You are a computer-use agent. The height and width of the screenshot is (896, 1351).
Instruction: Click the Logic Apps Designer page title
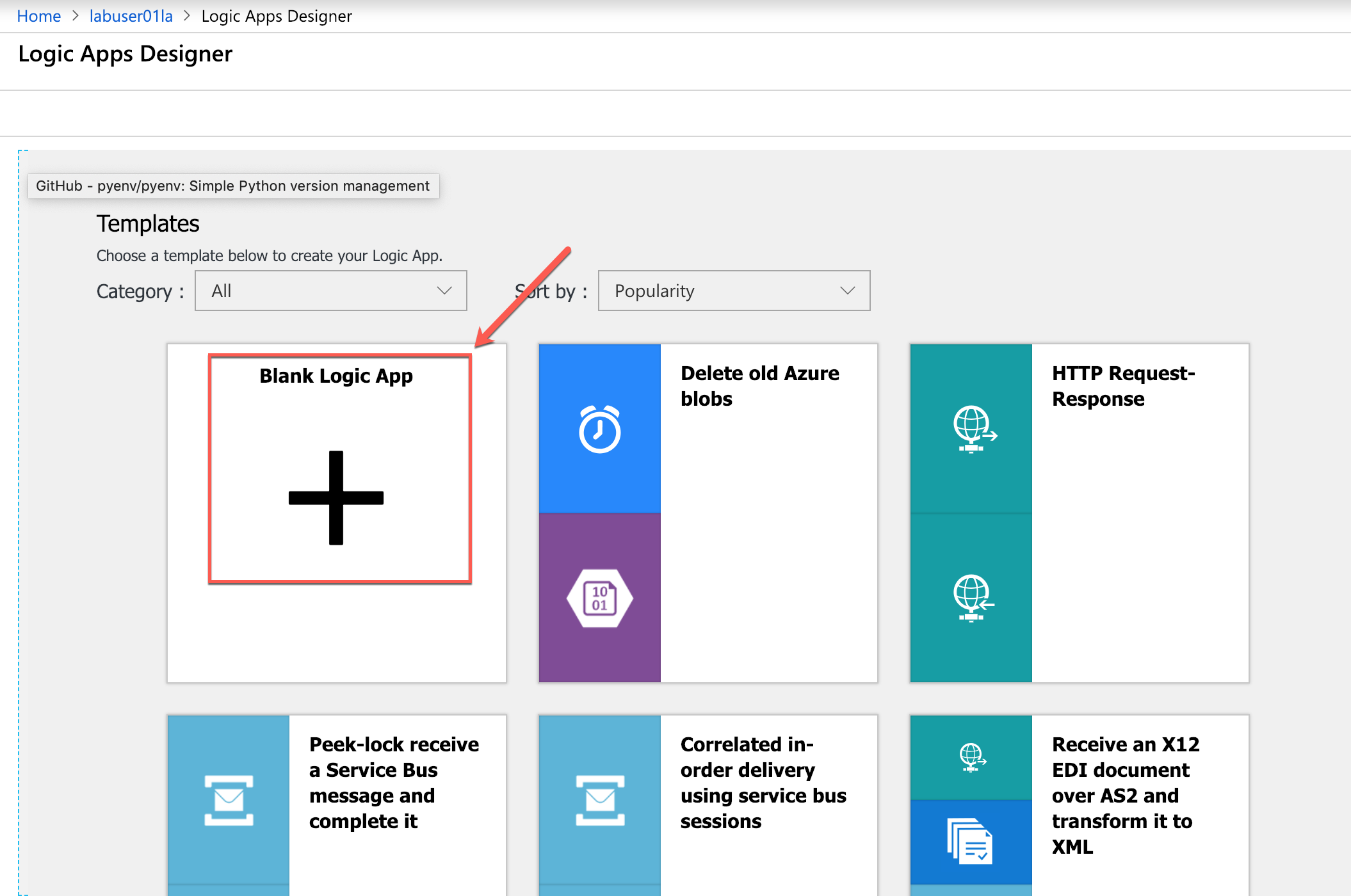125,54
